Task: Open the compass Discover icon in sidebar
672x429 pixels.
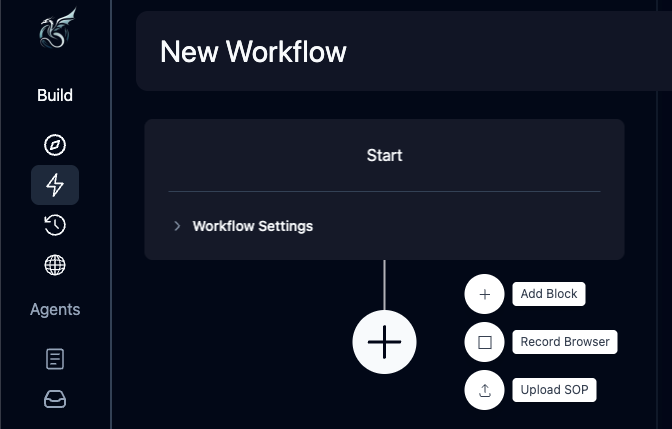Action: 55,145
